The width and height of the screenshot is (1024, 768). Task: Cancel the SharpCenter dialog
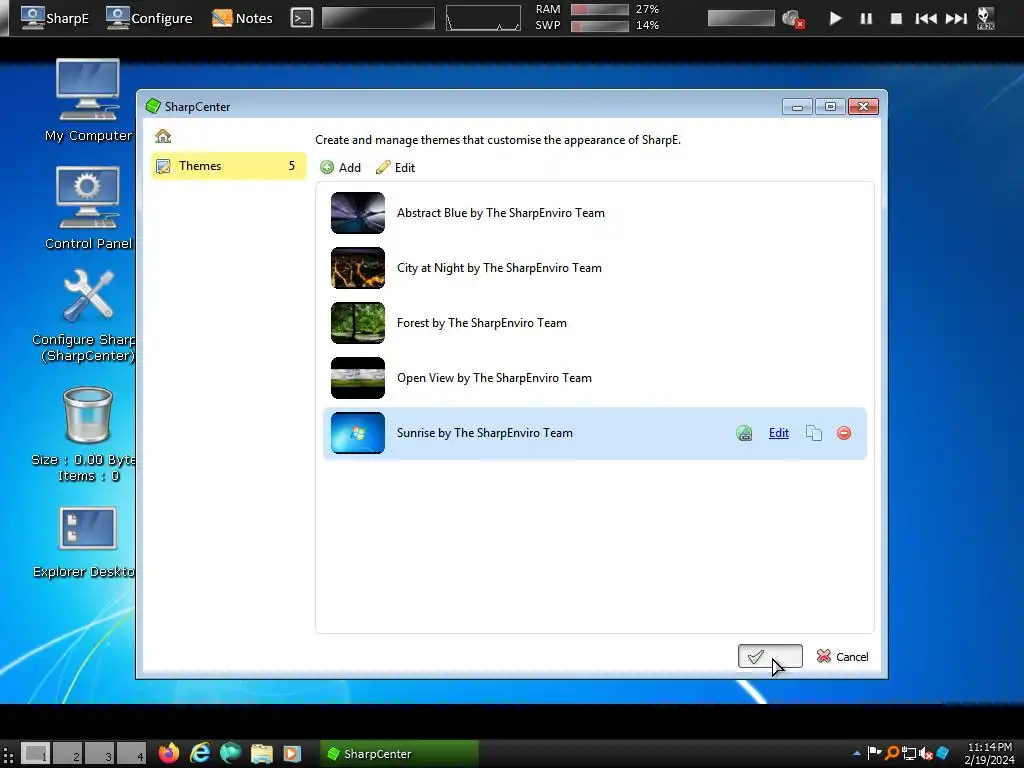coord(842,656)
